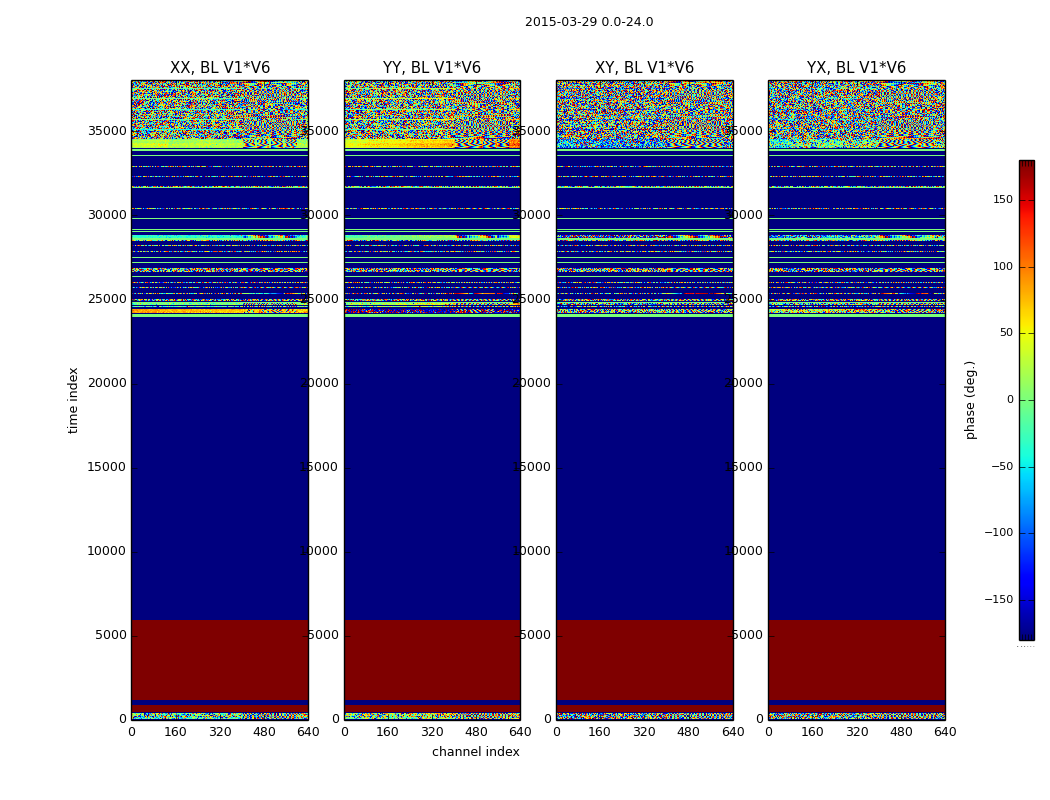
Task: Click the YX, BL V1*V6 subplot title
Action: (x=856, y=68)
